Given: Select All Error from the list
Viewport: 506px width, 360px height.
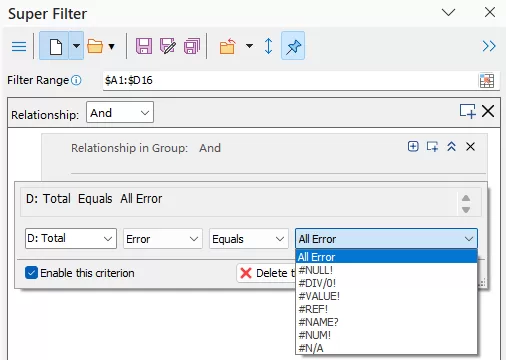Looking at the screenshot, I should 386,257.
